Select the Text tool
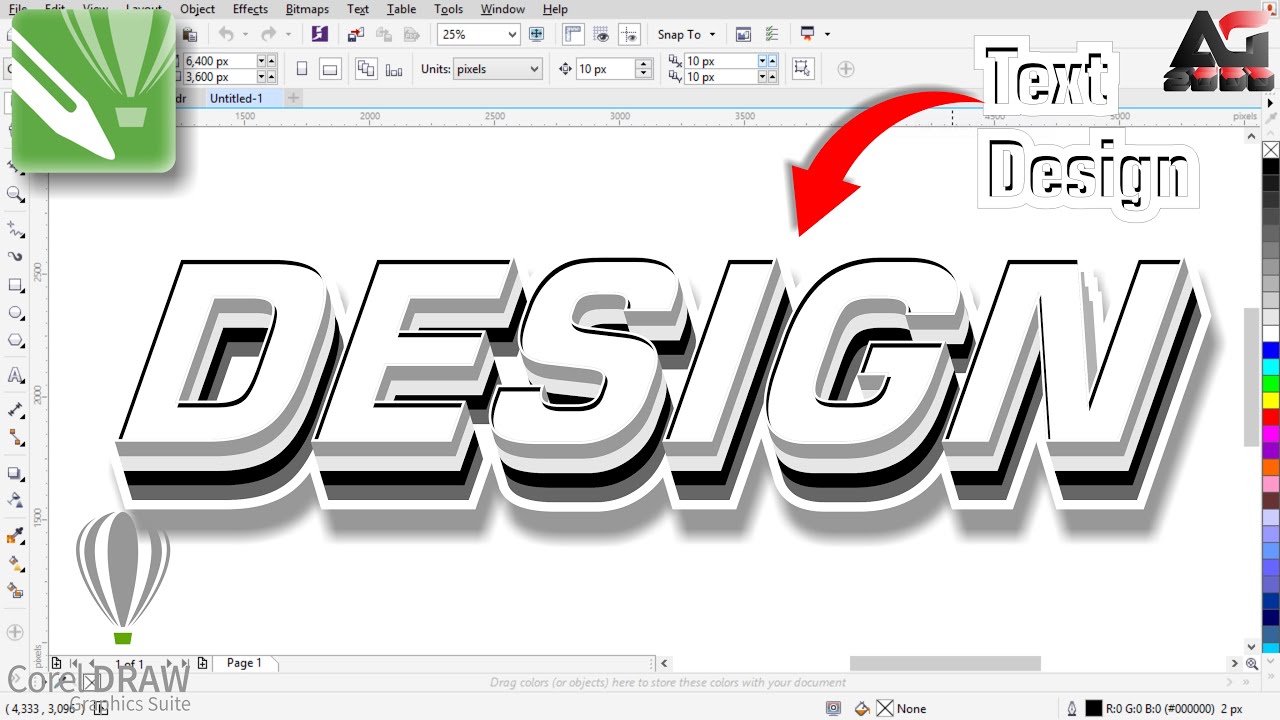The width and height of the screenshot is (1280, 720). click(x=15, y=376)
